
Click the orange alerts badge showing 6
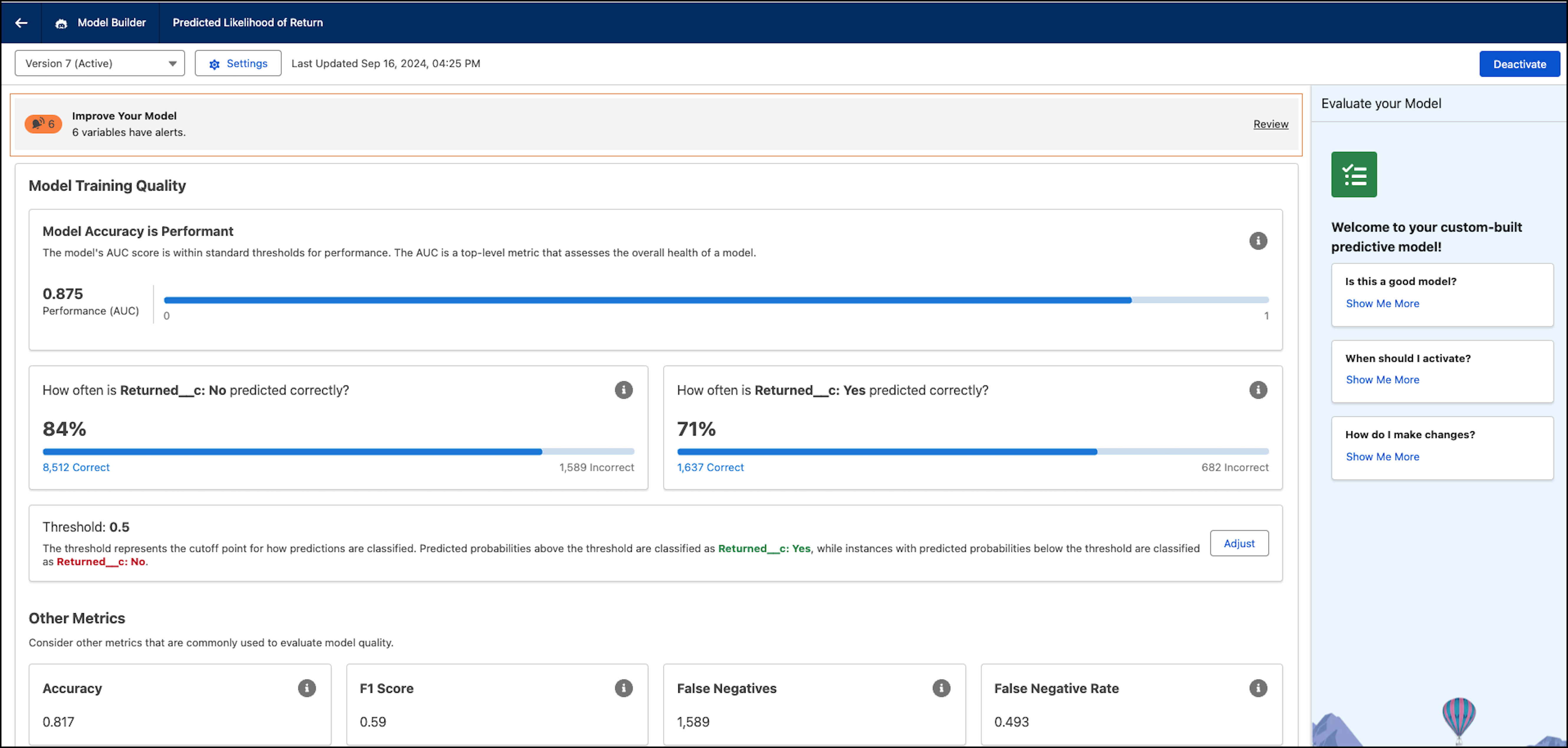coord(43,124)
